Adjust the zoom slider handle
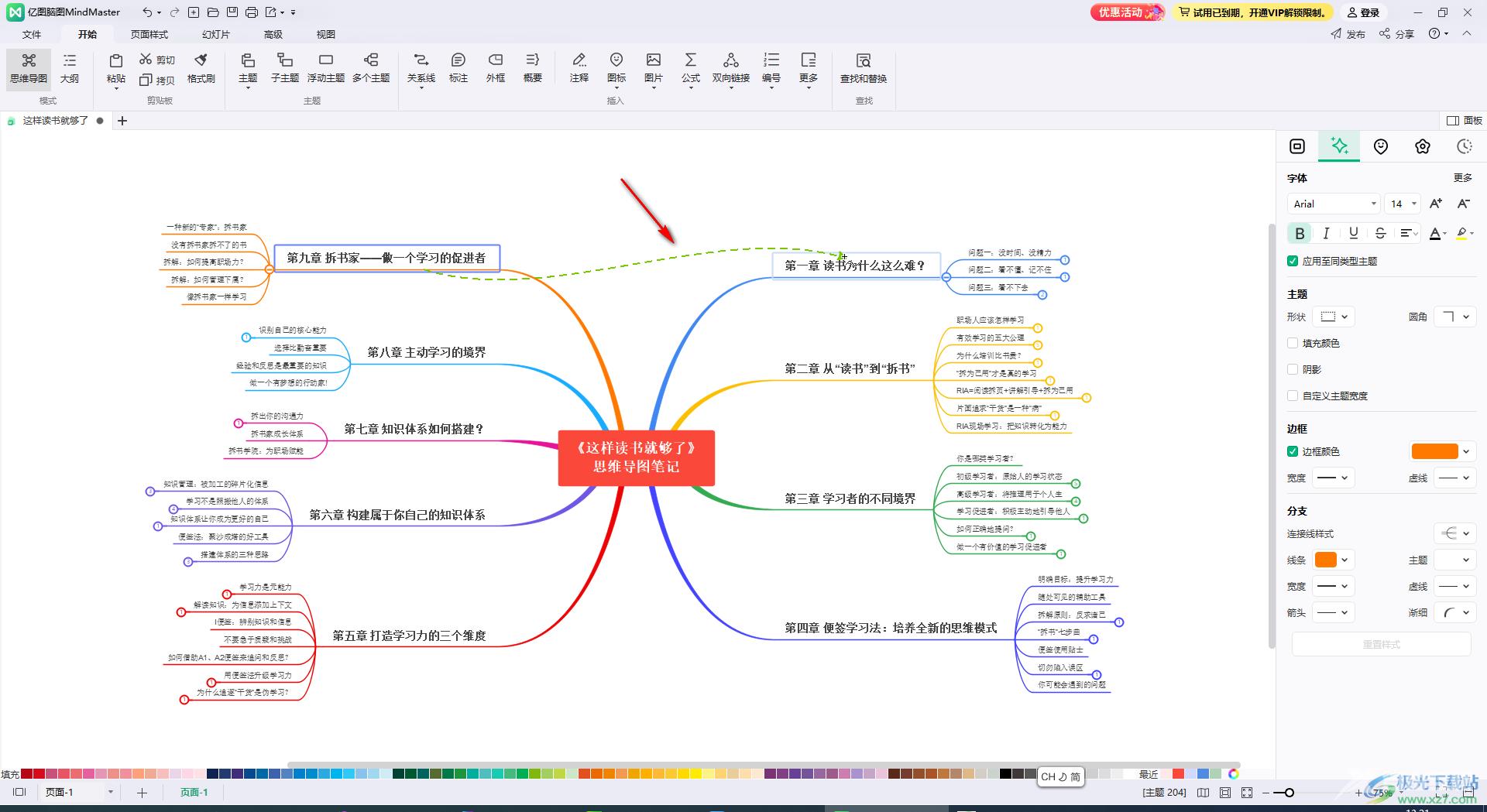 [1289, 793]
